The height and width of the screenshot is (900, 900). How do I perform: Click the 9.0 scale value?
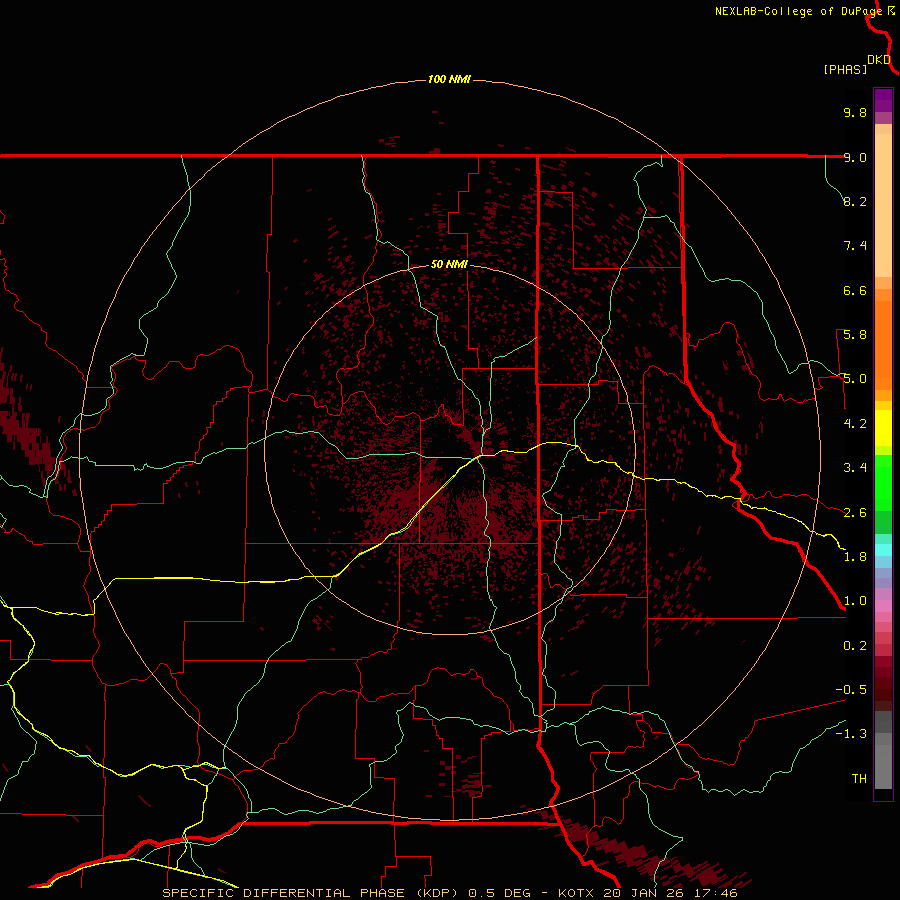pos(855,157)
